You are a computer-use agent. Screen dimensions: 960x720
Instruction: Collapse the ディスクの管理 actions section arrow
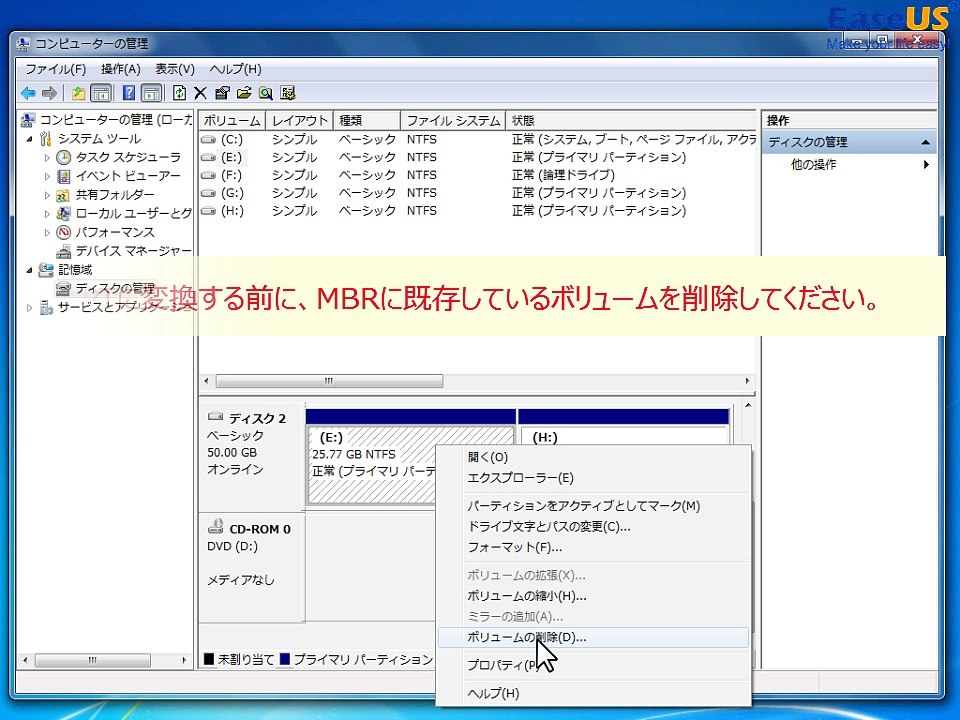point(925,142)
